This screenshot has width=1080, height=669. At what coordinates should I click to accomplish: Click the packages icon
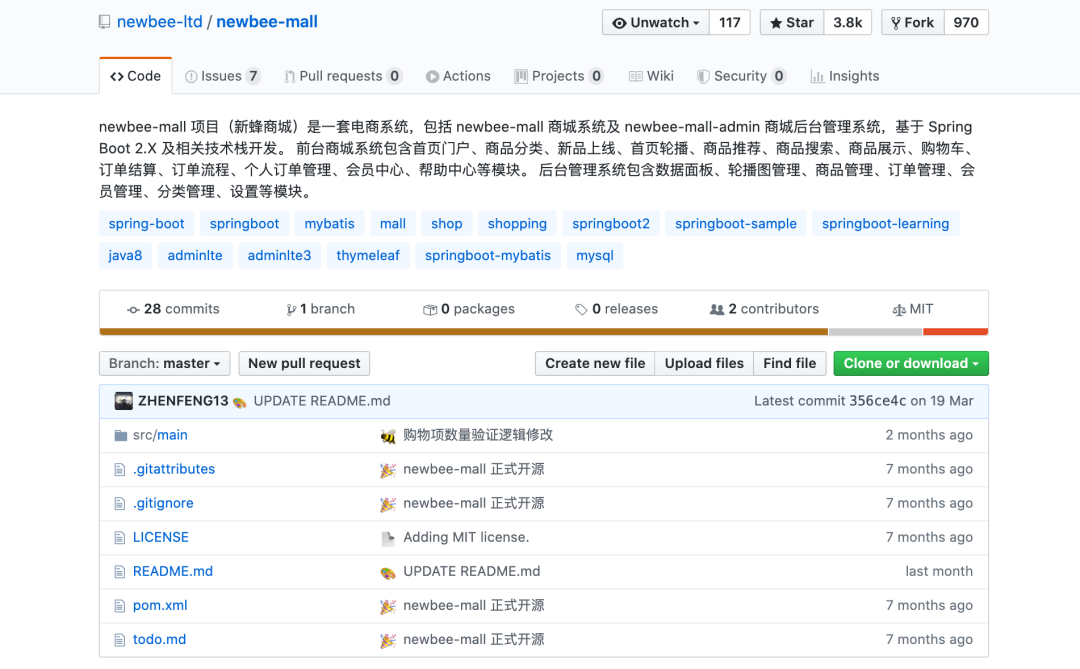pos(430,309)
